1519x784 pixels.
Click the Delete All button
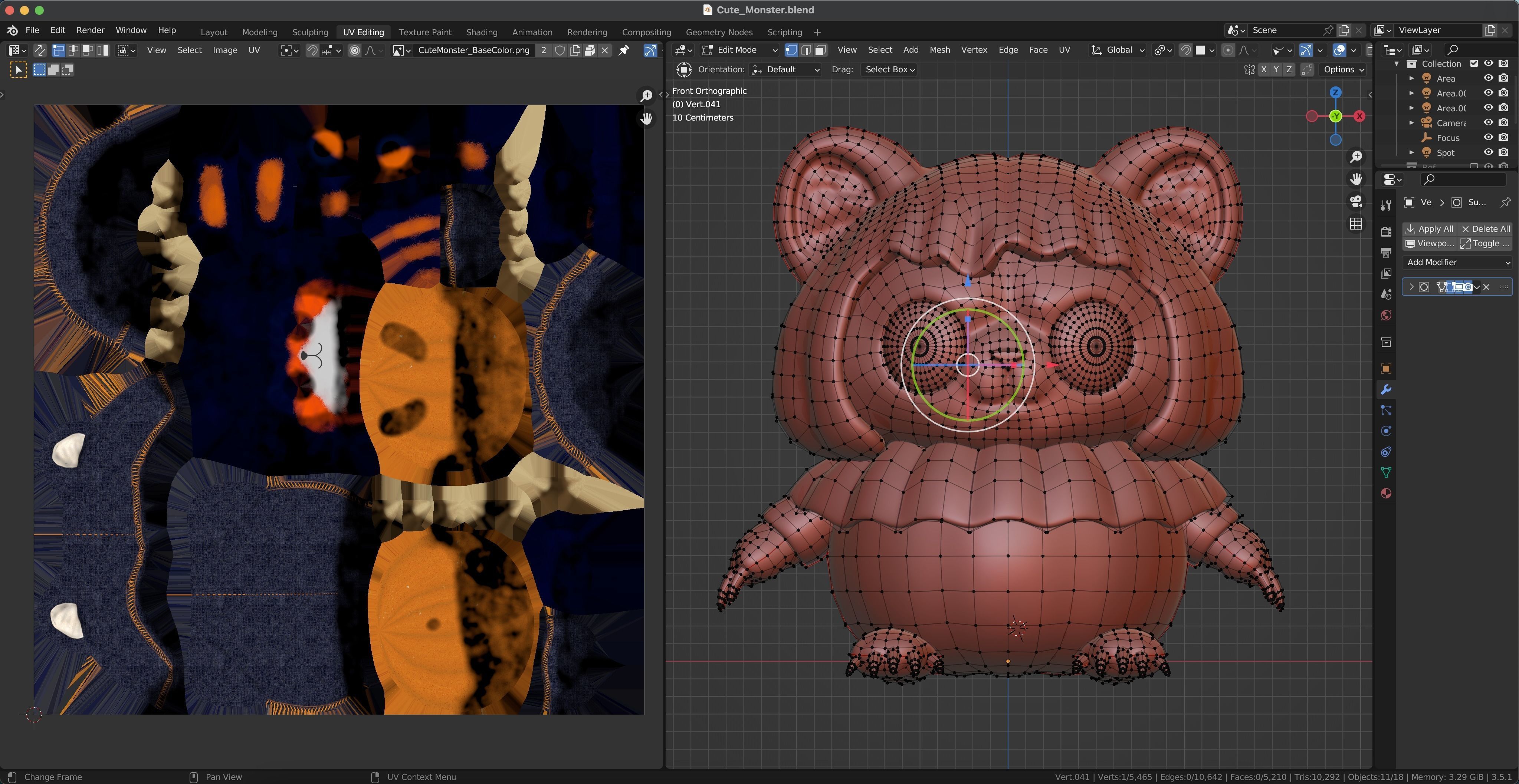[x=1485, y=229]
